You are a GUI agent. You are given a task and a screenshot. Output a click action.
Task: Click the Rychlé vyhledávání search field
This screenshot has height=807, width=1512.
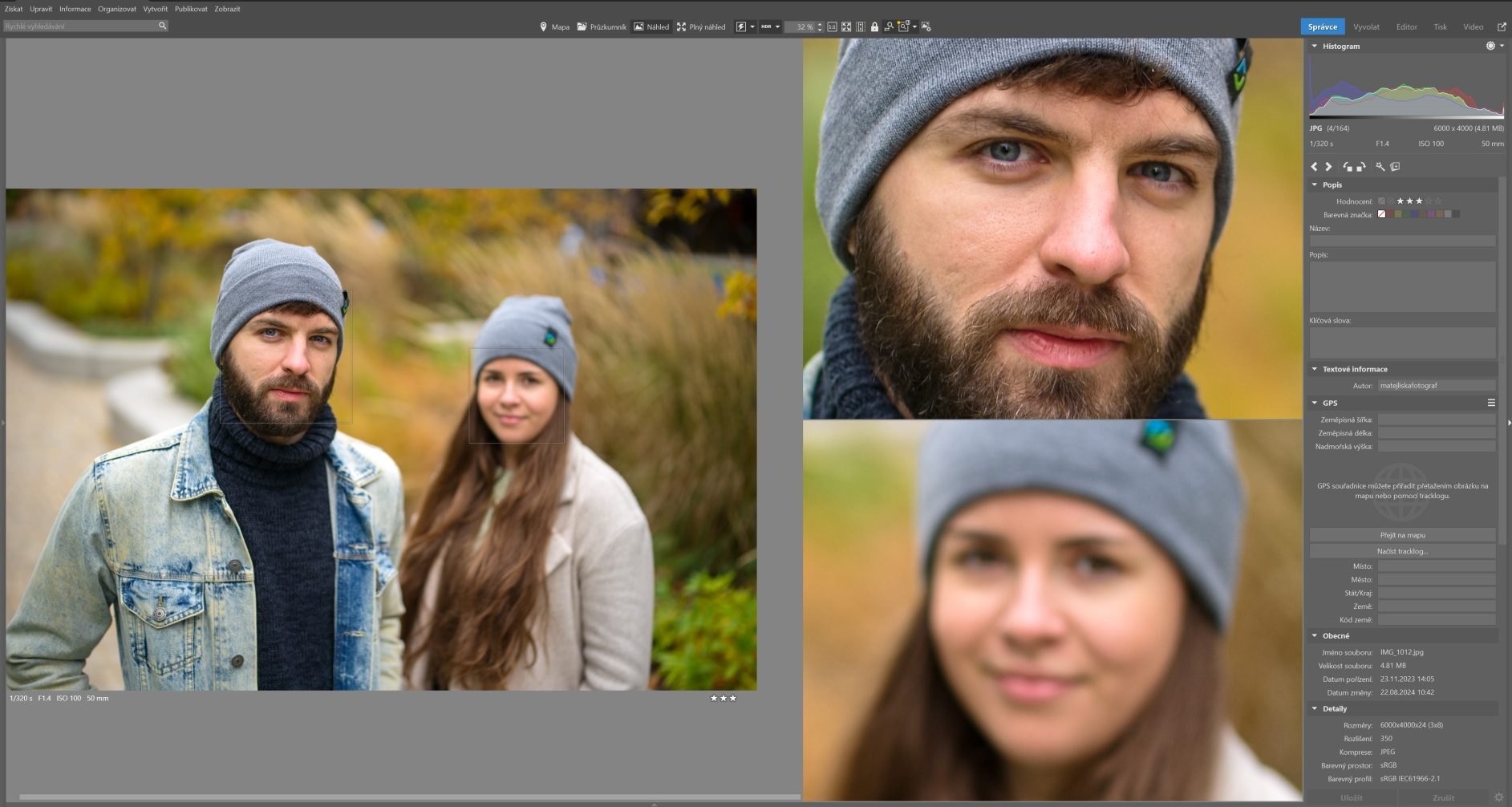[80, 26]
